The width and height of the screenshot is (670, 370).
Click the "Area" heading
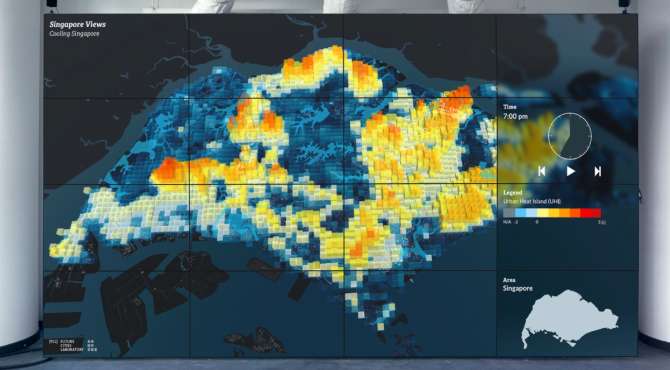click(x=509, y=280)
